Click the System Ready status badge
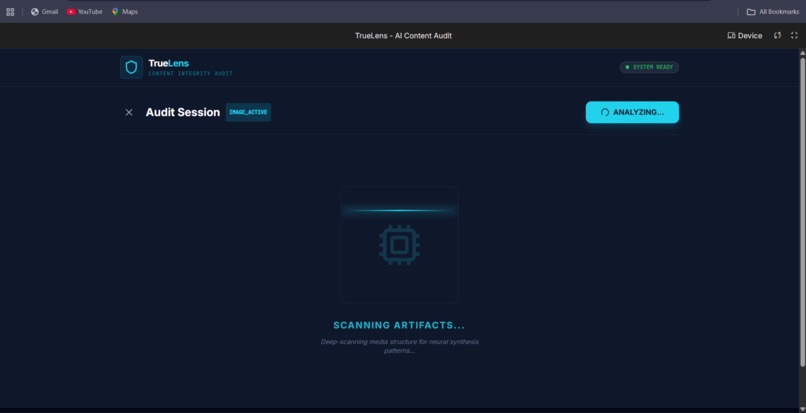806x413 pixels. point(649,67)
